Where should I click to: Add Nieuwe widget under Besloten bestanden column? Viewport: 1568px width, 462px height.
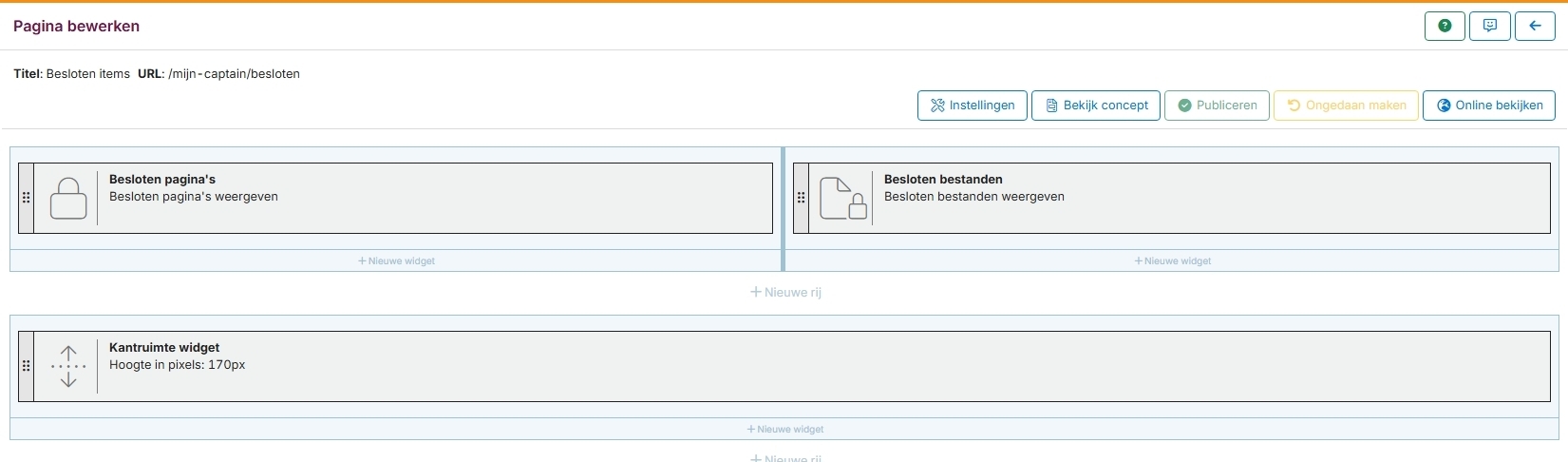(1172, 261)
